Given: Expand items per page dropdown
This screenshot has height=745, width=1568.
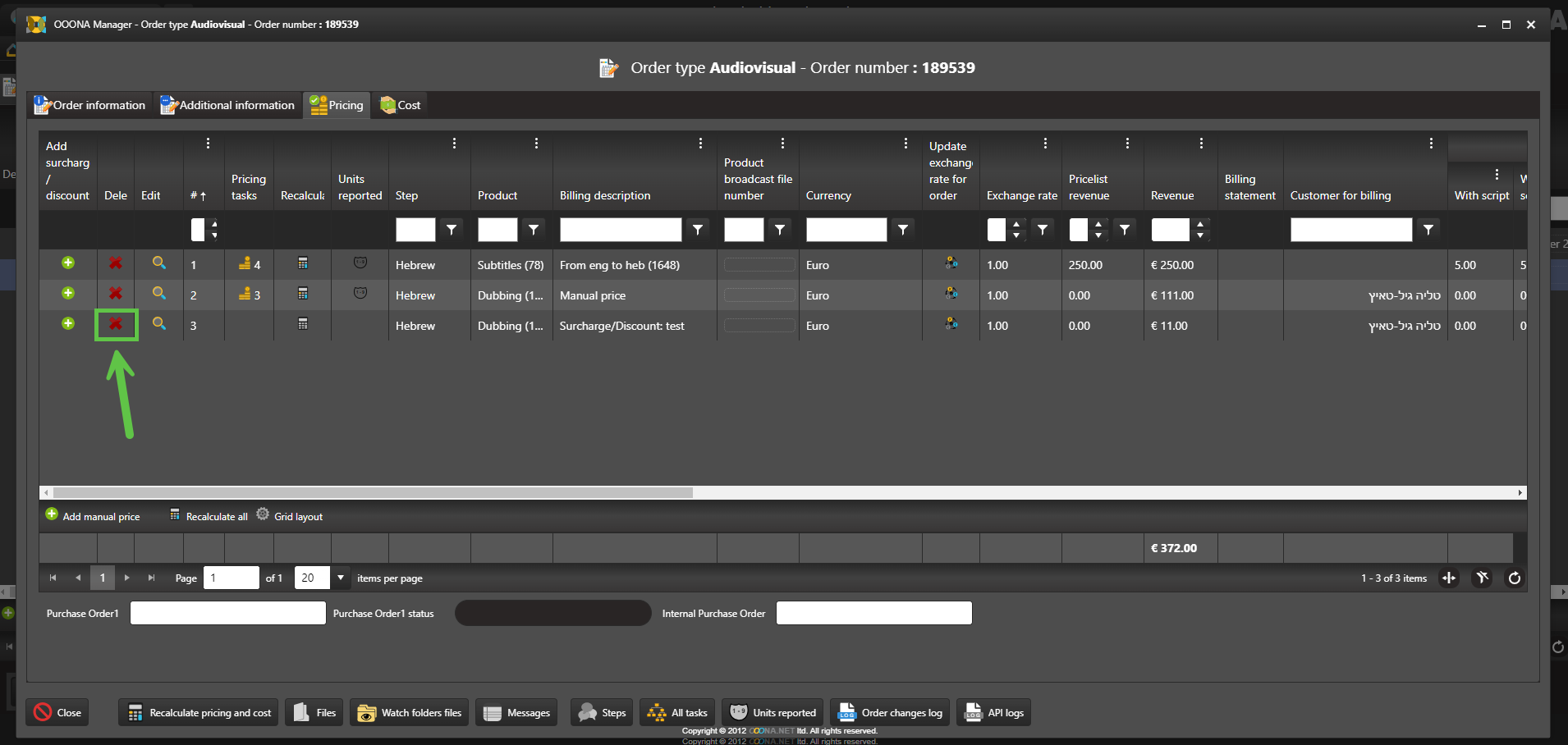Looking at the screenshot, I should tap(341, 578).
